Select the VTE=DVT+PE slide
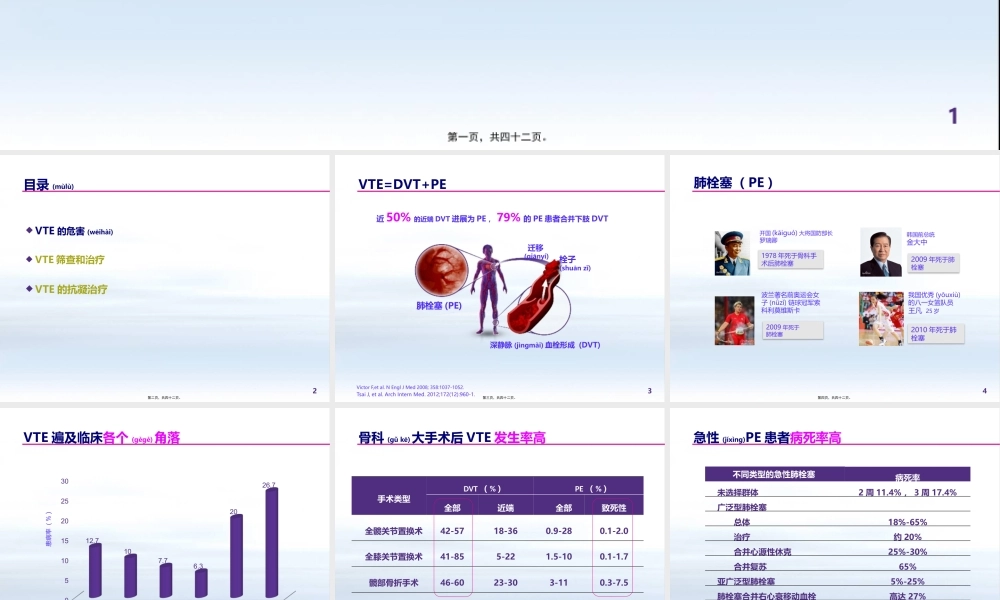1000x600 pixels. [x=500, y=275]
